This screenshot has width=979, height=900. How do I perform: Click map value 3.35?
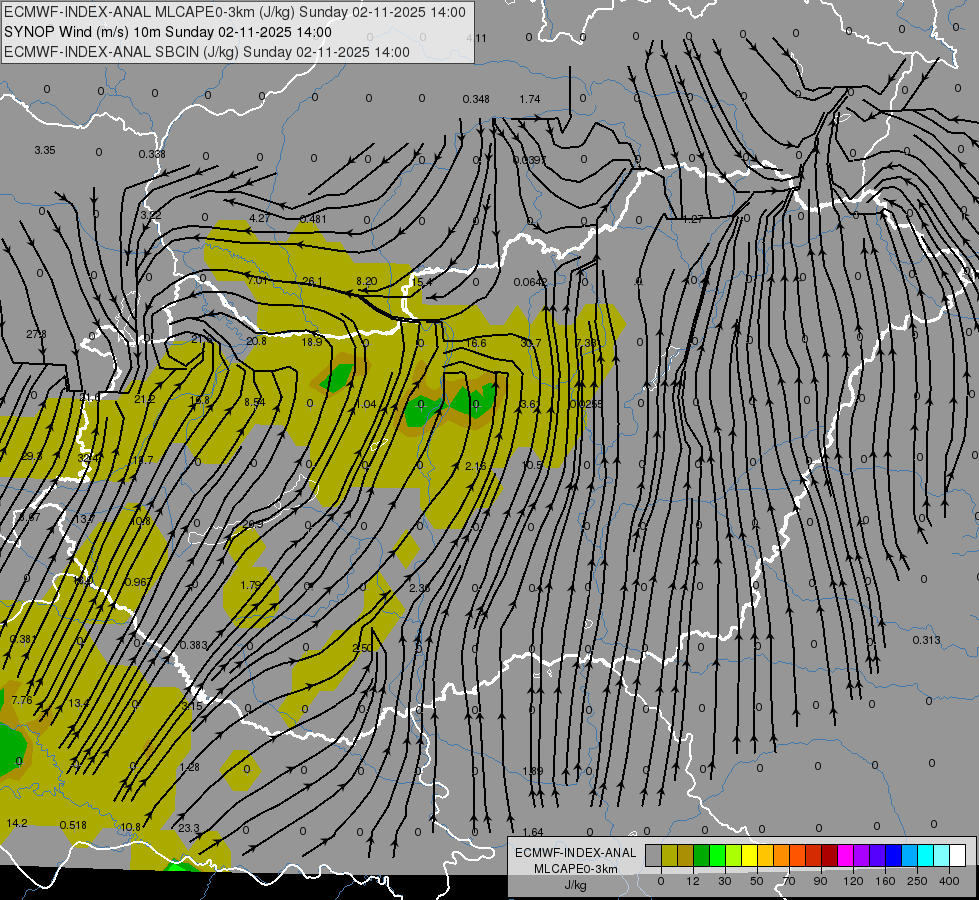tap(45, 151)
